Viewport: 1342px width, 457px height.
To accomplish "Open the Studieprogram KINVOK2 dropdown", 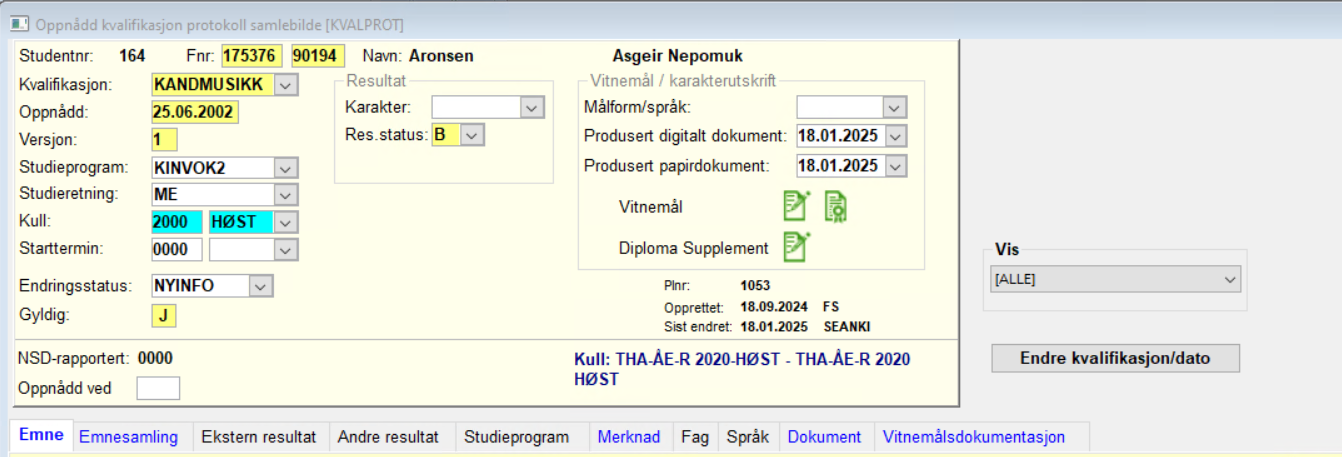I will [x=285, y=167].
